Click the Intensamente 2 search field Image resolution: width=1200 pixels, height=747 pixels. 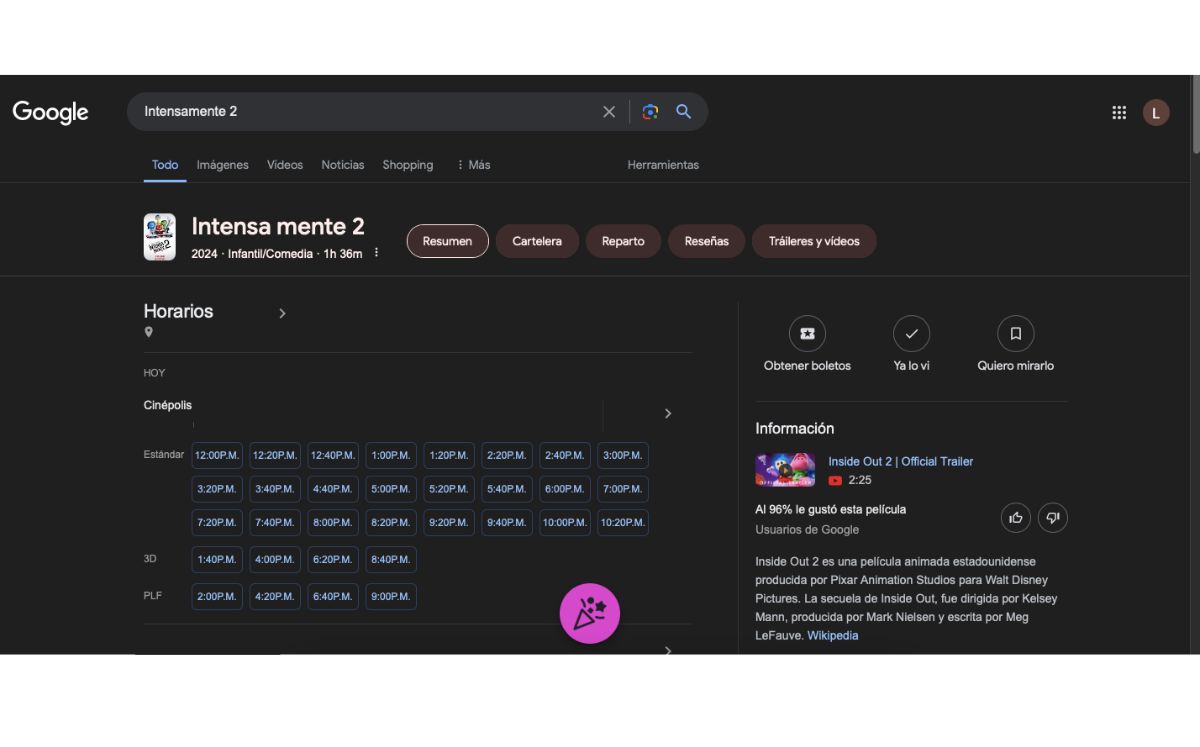(x=360, y=112)
